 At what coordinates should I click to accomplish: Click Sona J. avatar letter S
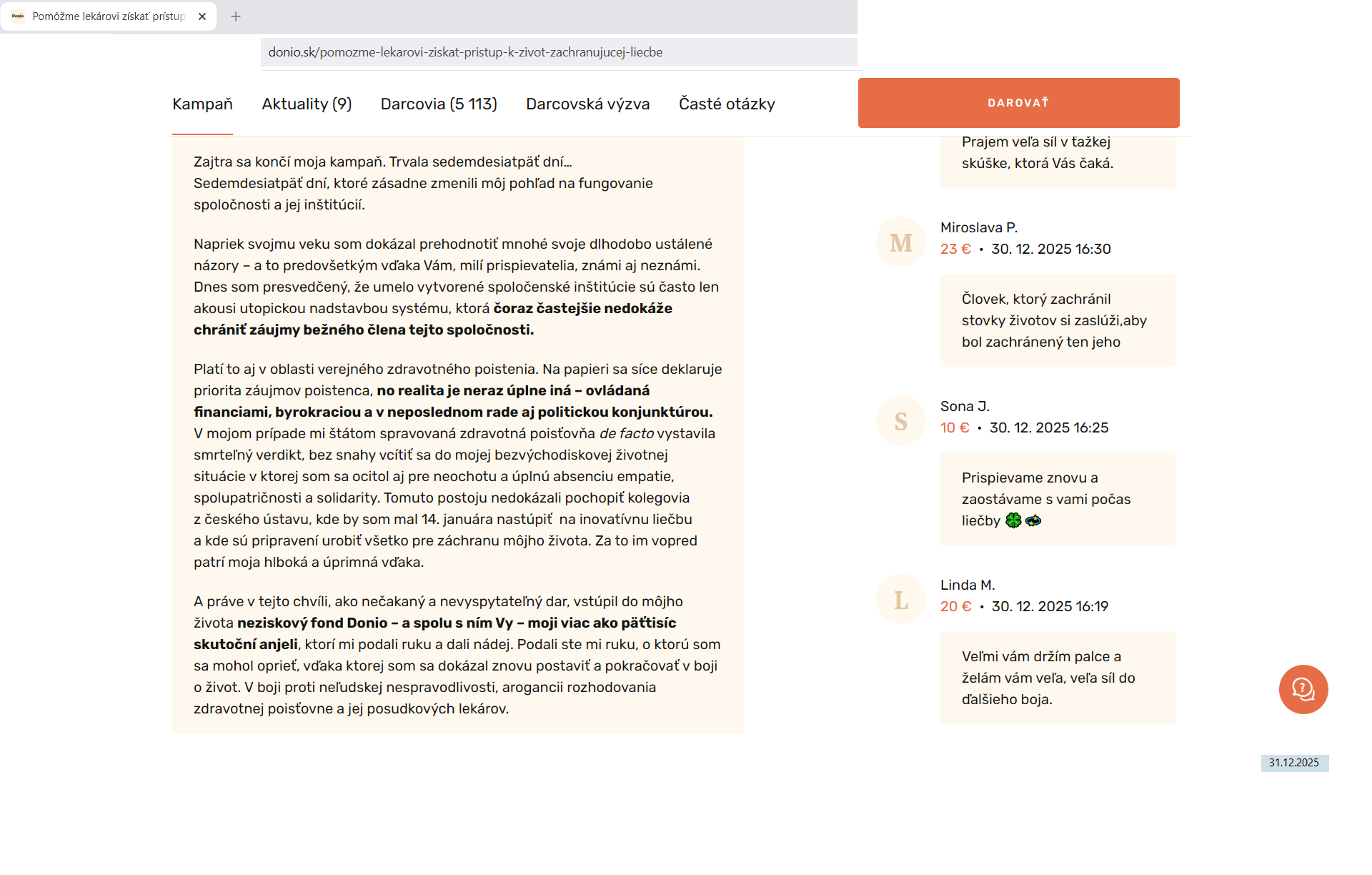tap(900, 421)
